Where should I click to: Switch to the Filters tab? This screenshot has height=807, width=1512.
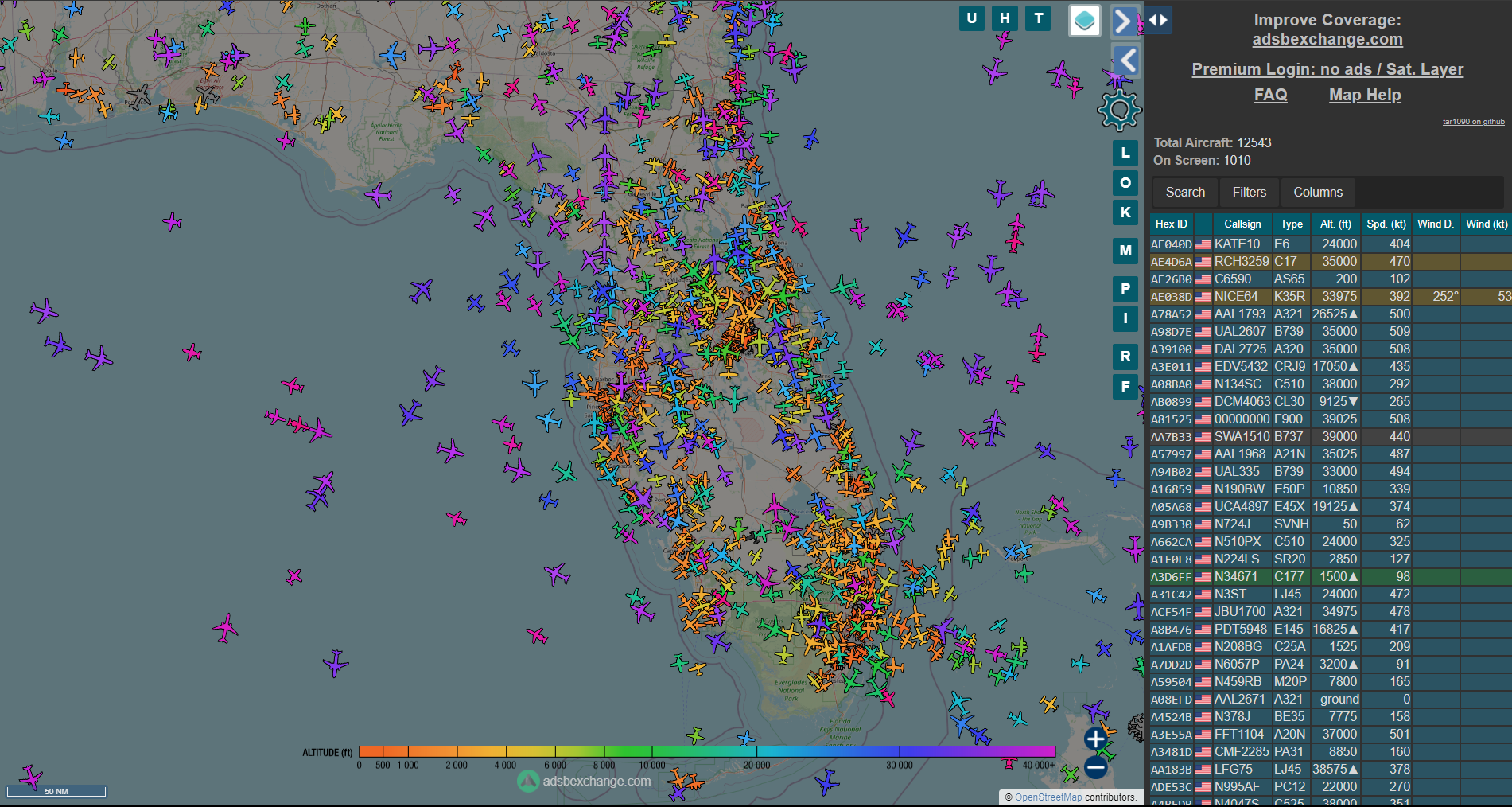(1249, 193)
